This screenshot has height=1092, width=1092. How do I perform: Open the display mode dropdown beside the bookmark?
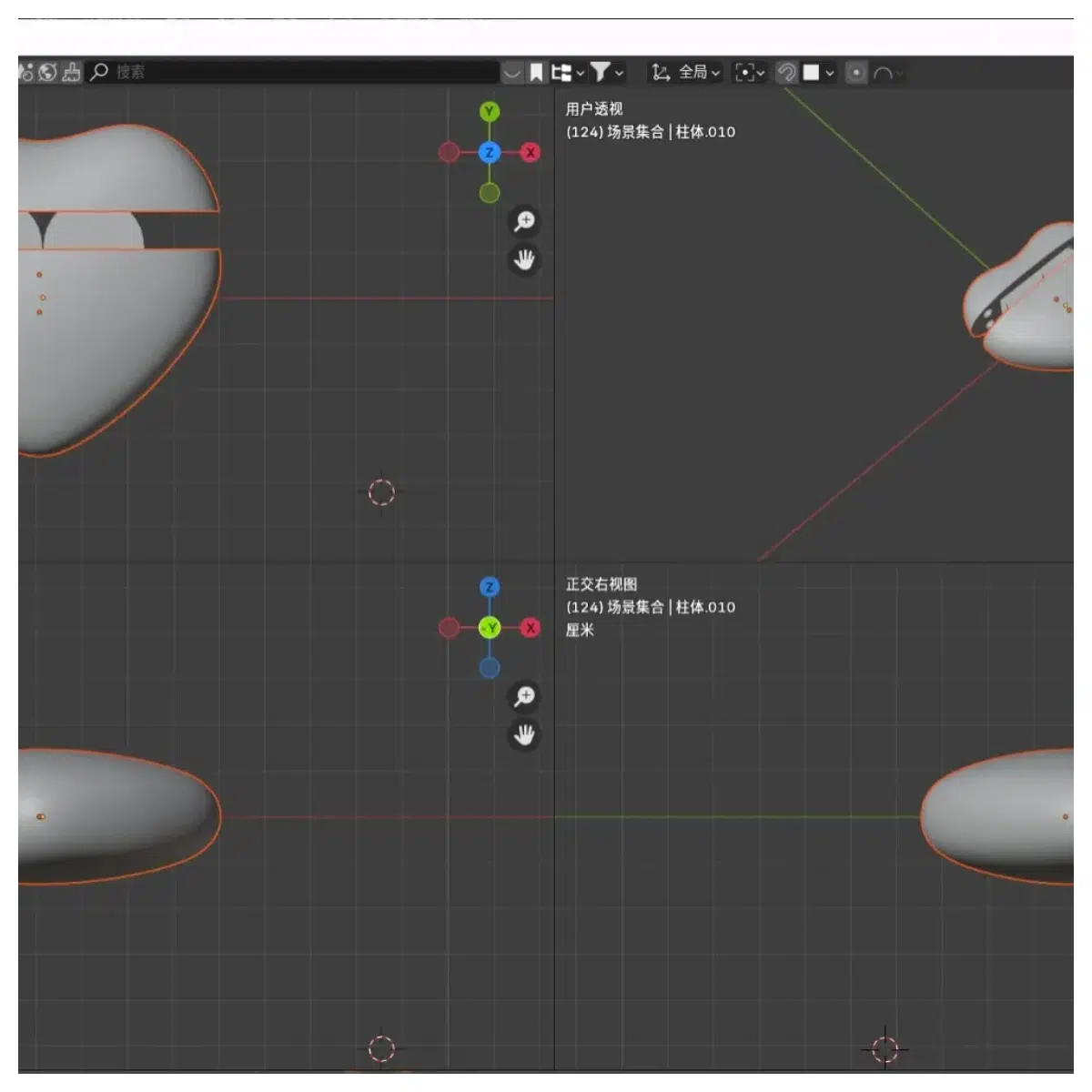coord(568,72)
